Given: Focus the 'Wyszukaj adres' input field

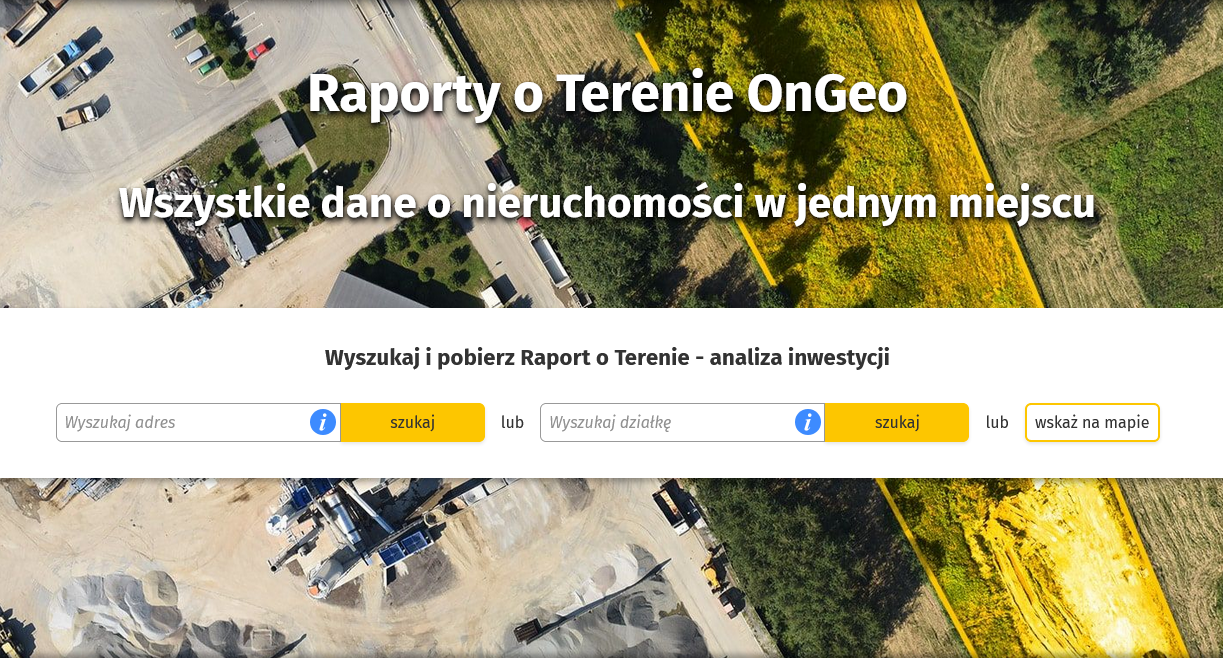Looking at the screenshot, I should [182, 422].
